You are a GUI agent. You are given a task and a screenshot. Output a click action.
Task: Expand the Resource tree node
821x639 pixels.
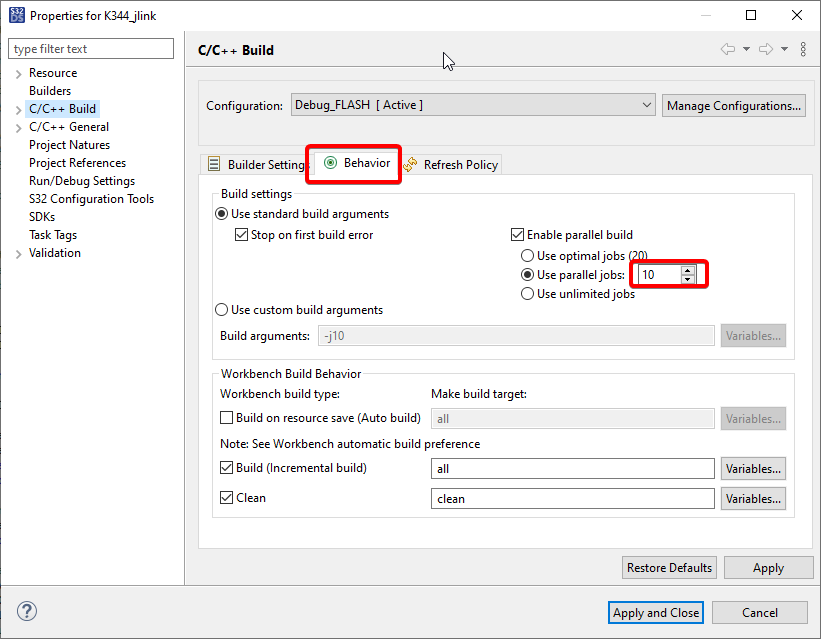coord(18,73)
